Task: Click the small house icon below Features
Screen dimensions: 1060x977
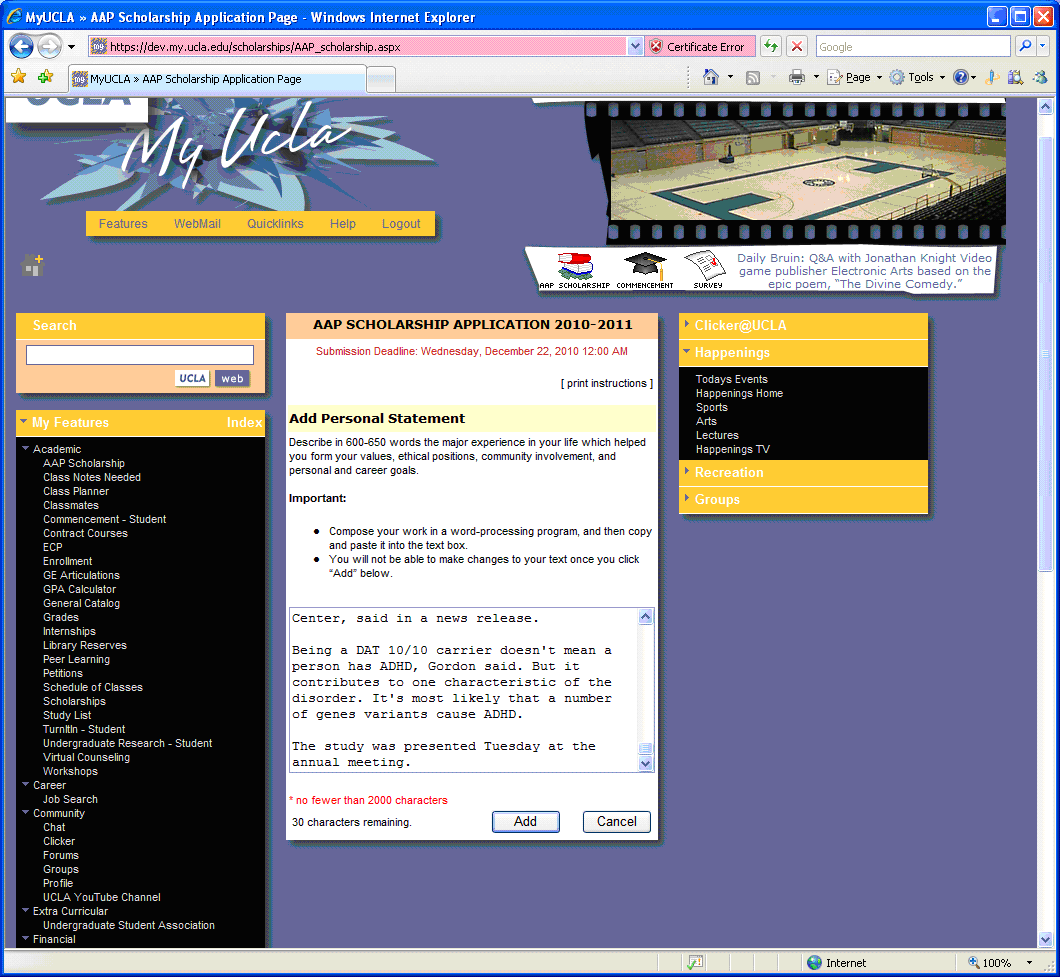Action: point(33,266)
